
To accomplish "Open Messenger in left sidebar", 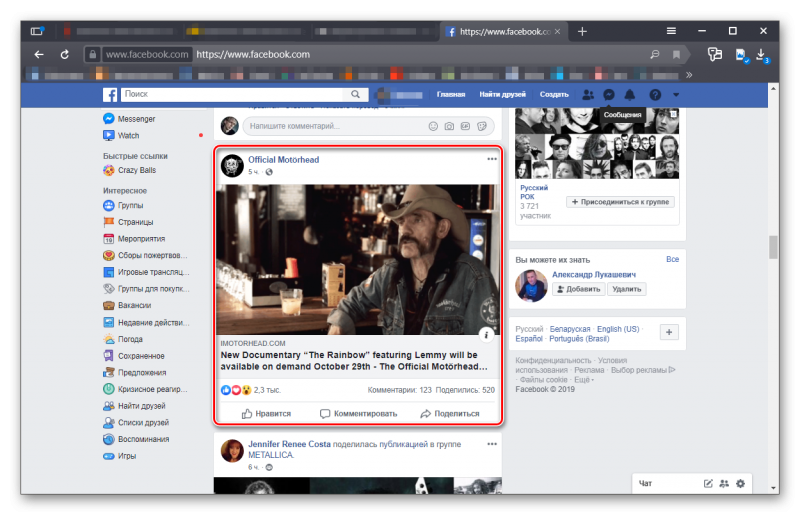I will [x=130, y=118].
